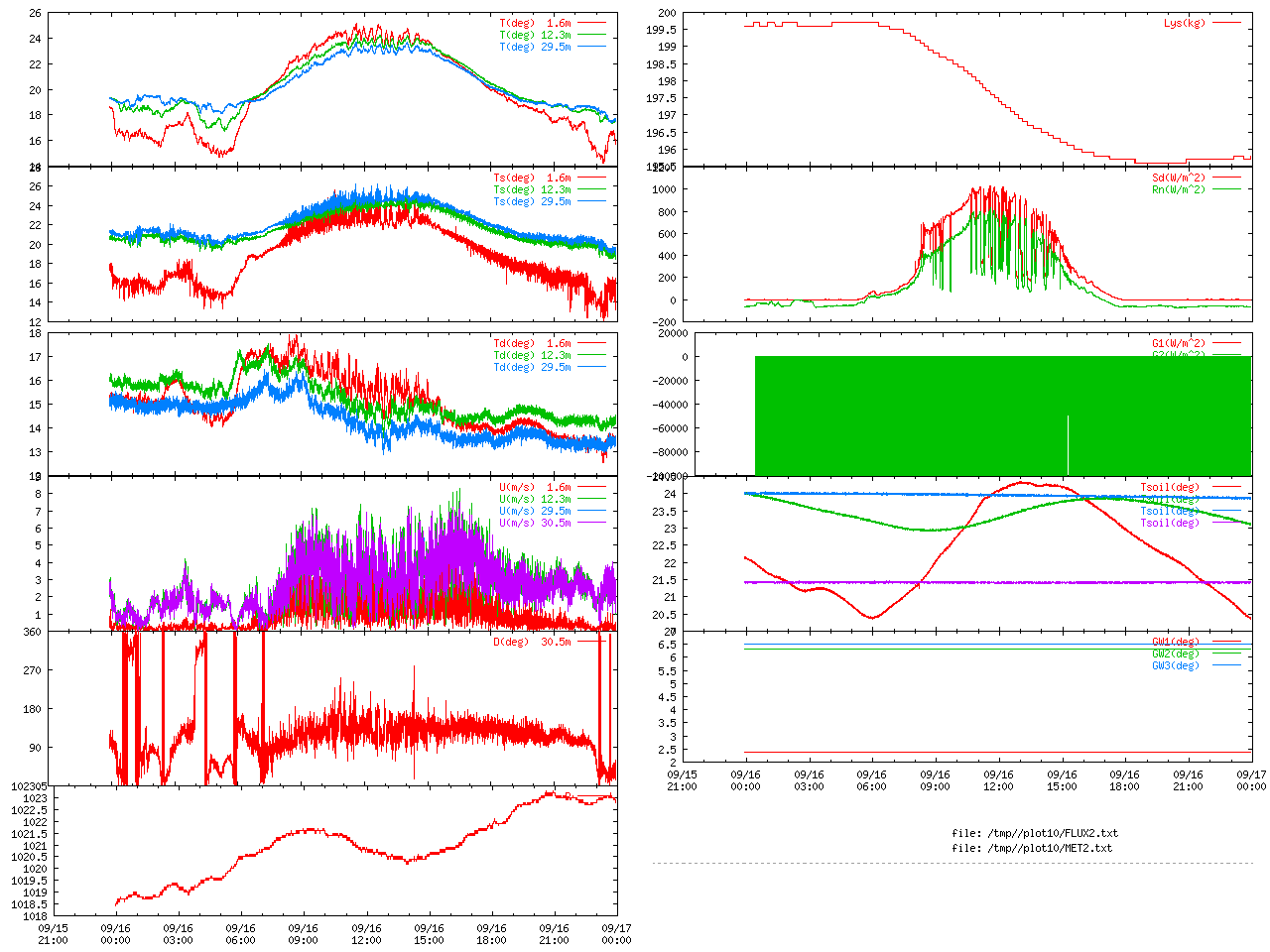The width and height of the screenshot is (1270, 952).
Task: Click the Sd(W/m^2) legend label
Action: 1178,178
